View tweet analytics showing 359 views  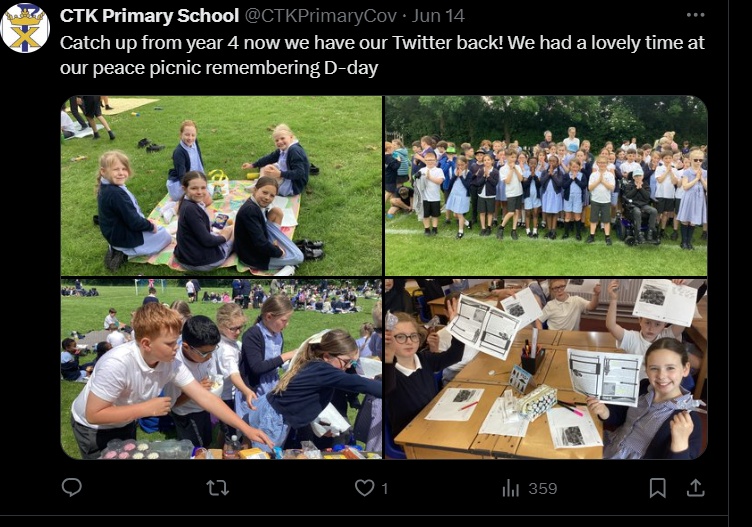(x=529, y=489)
